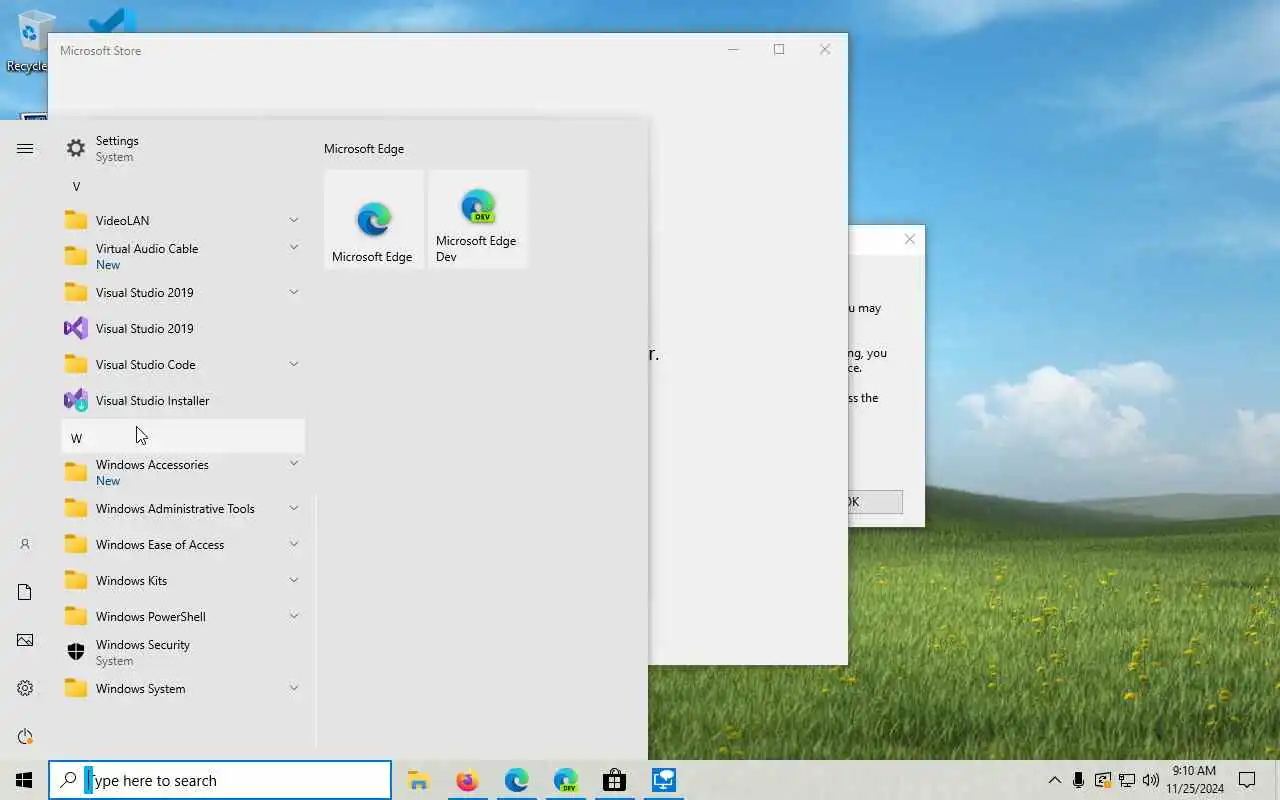Click the Power icon in Start sidebar
Viewport: 1280px width, 800px height.
point(25,736)
